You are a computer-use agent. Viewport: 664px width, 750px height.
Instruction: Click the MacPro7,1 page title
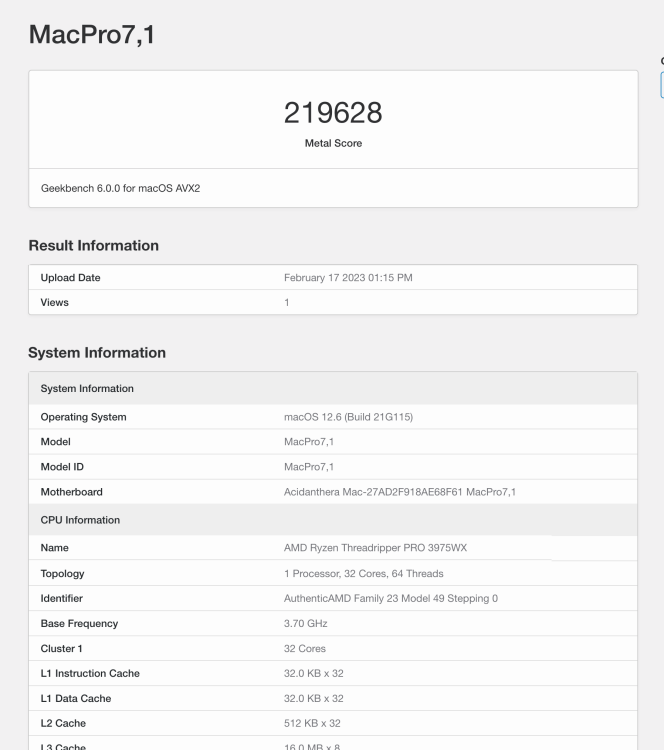pyautogui.click(x=92, y=35)
